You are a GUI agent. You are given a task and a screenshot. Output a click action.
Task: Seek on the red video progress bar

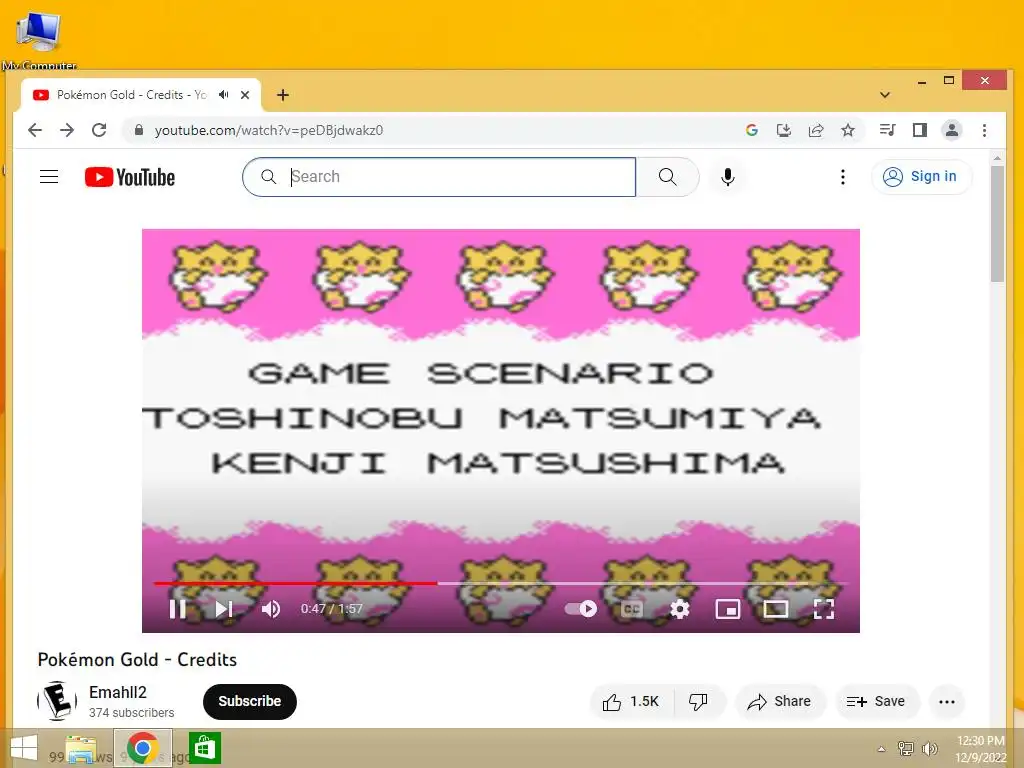(x=501, y=583)
